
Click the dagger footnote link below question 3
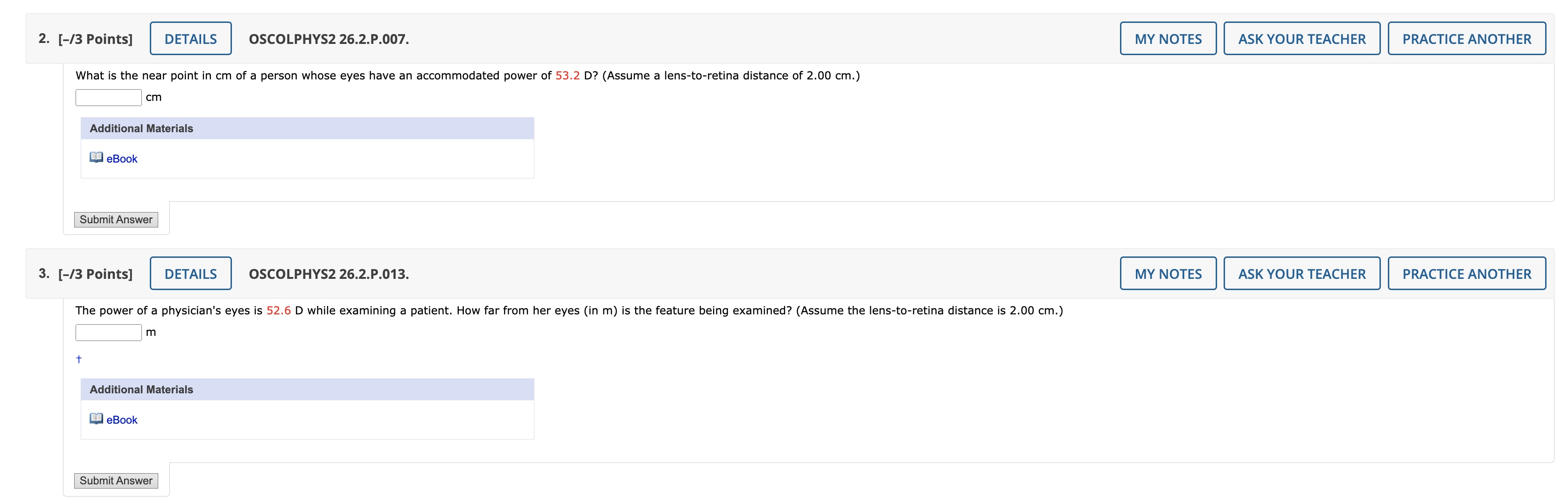click(x=78, y=360)
